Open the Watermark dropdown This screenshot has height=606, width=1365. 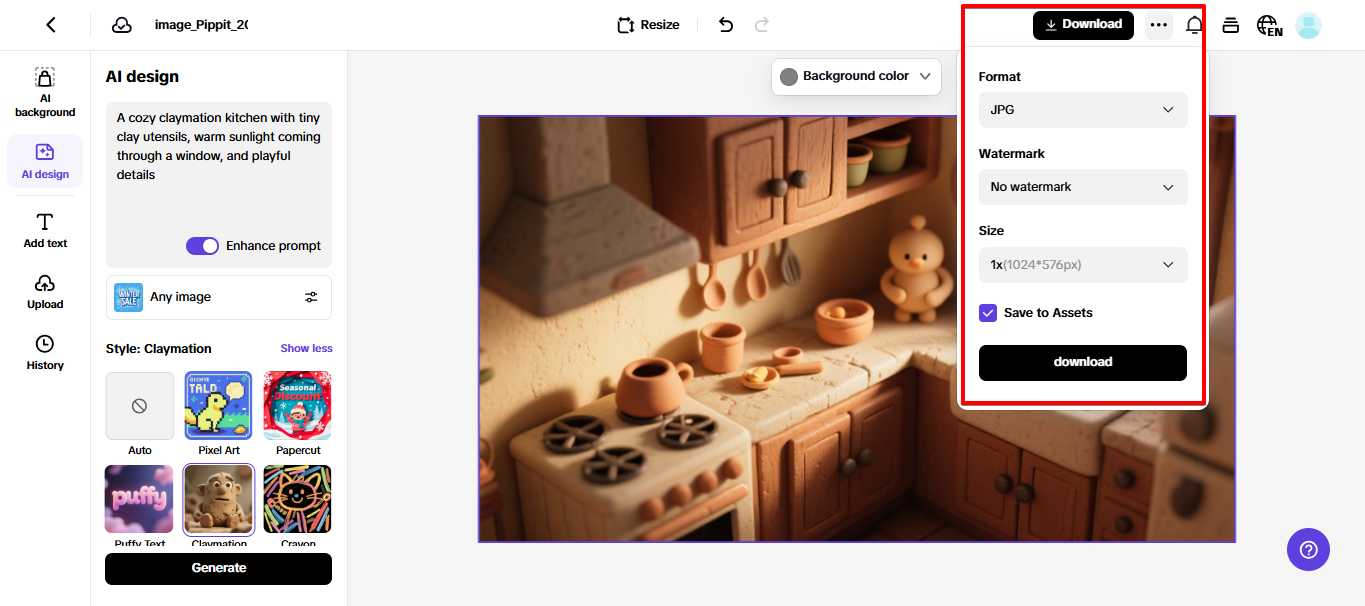[1082, 187]
